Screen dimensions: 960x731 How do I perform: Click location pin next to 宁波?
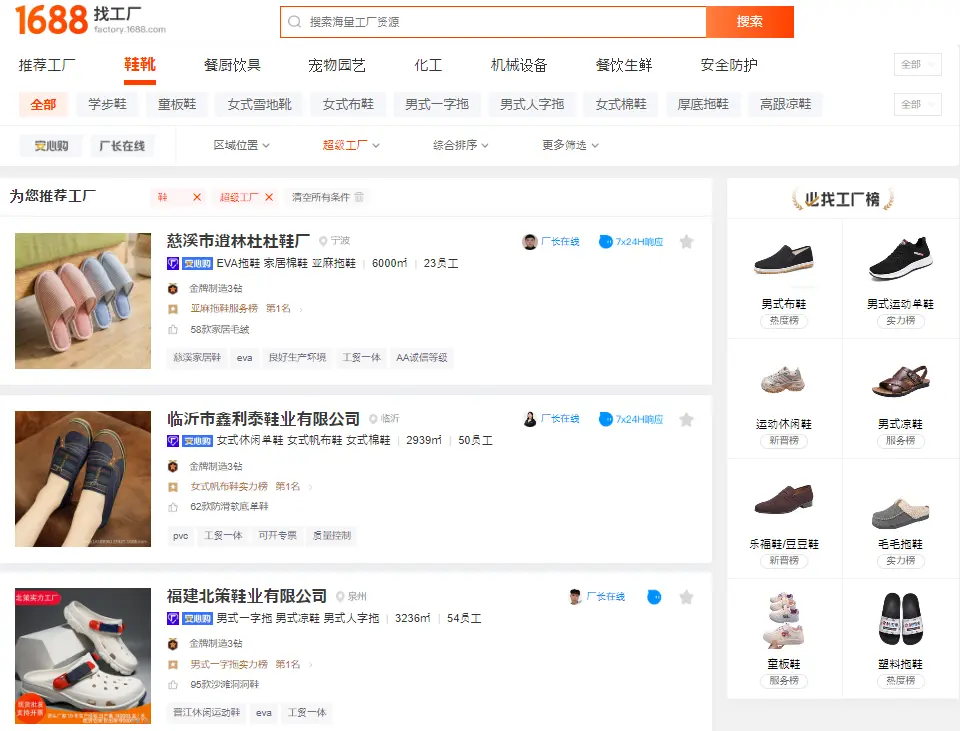pos(323,241)
